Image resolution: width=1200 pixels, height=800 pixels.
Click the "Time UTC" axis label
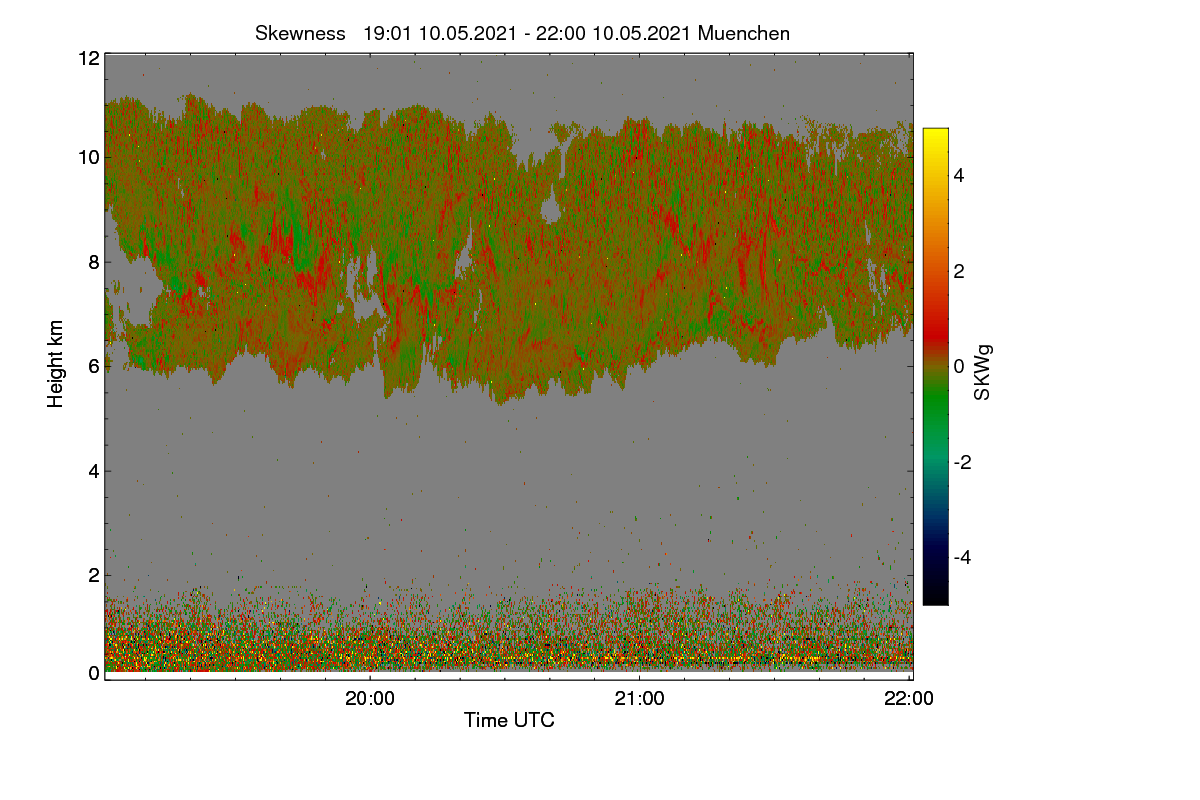[509, 720]
